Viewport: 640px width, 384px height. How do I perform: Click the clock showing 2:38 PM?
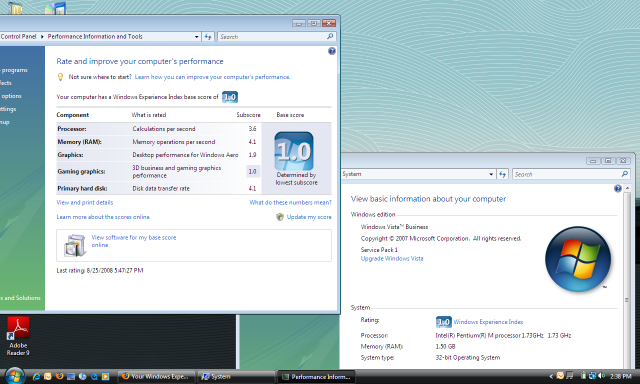point(621,376)
